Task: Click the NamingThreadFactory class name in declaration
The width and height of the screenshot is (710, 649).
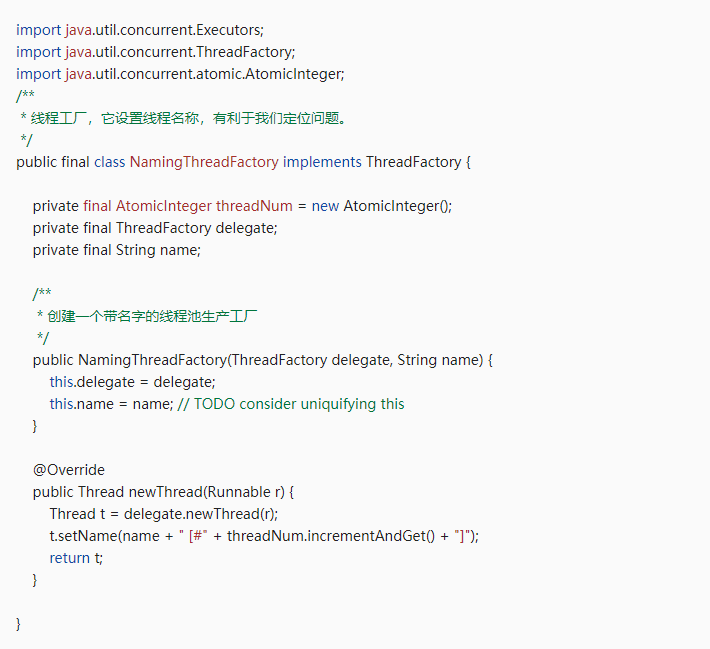Action: pyautogui.click(x=204, y=162)
